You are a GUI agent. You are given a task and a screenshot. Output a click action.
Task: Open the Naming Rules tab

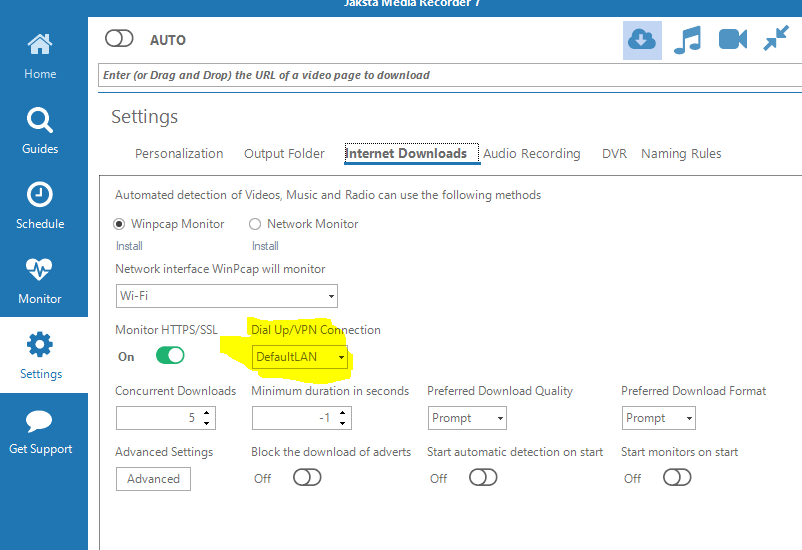click(x=681, y=153)
